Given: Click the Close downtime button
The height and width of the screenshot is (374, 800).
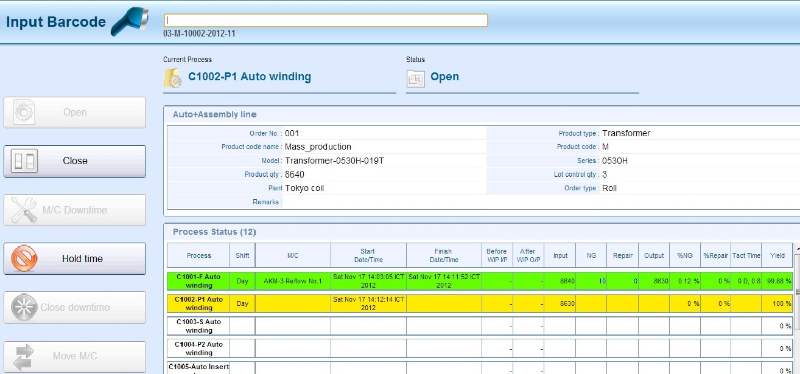Looking at the screenshot, I should (x=74, y=307).
